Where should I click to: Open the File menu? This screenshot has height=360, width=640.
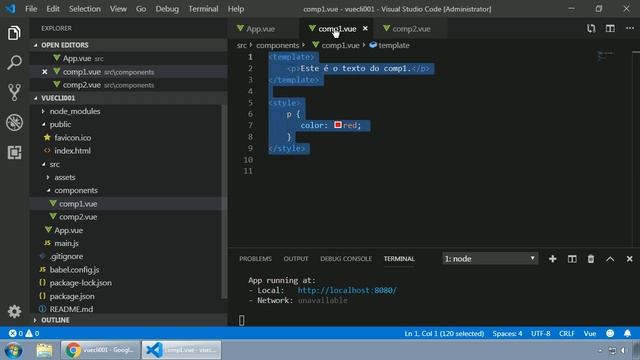tap(31, 9)
